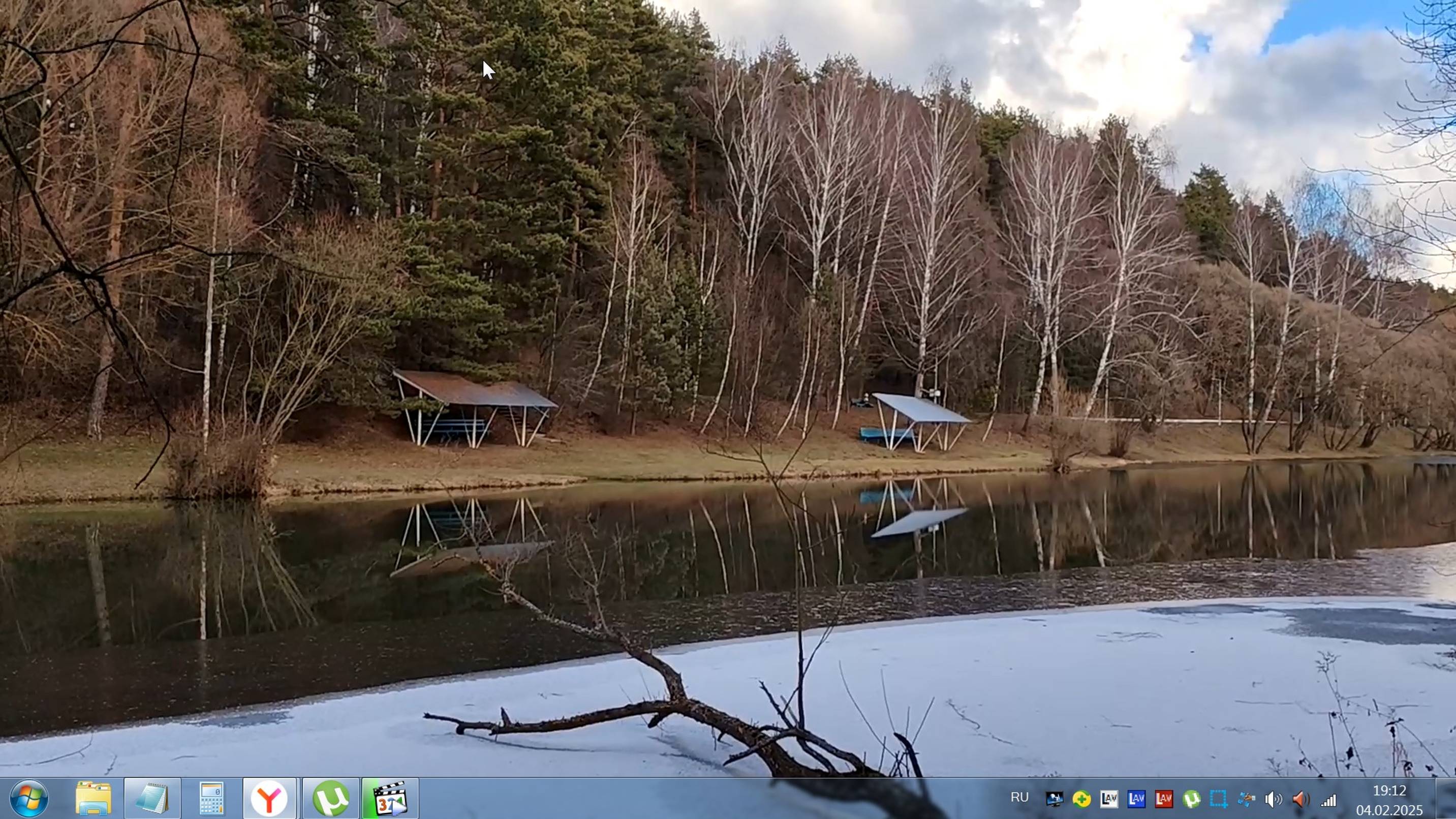Viewport: 1456px width, 819px height.
Task: Open the white speaker volume control
Action: click(1274, 799)
